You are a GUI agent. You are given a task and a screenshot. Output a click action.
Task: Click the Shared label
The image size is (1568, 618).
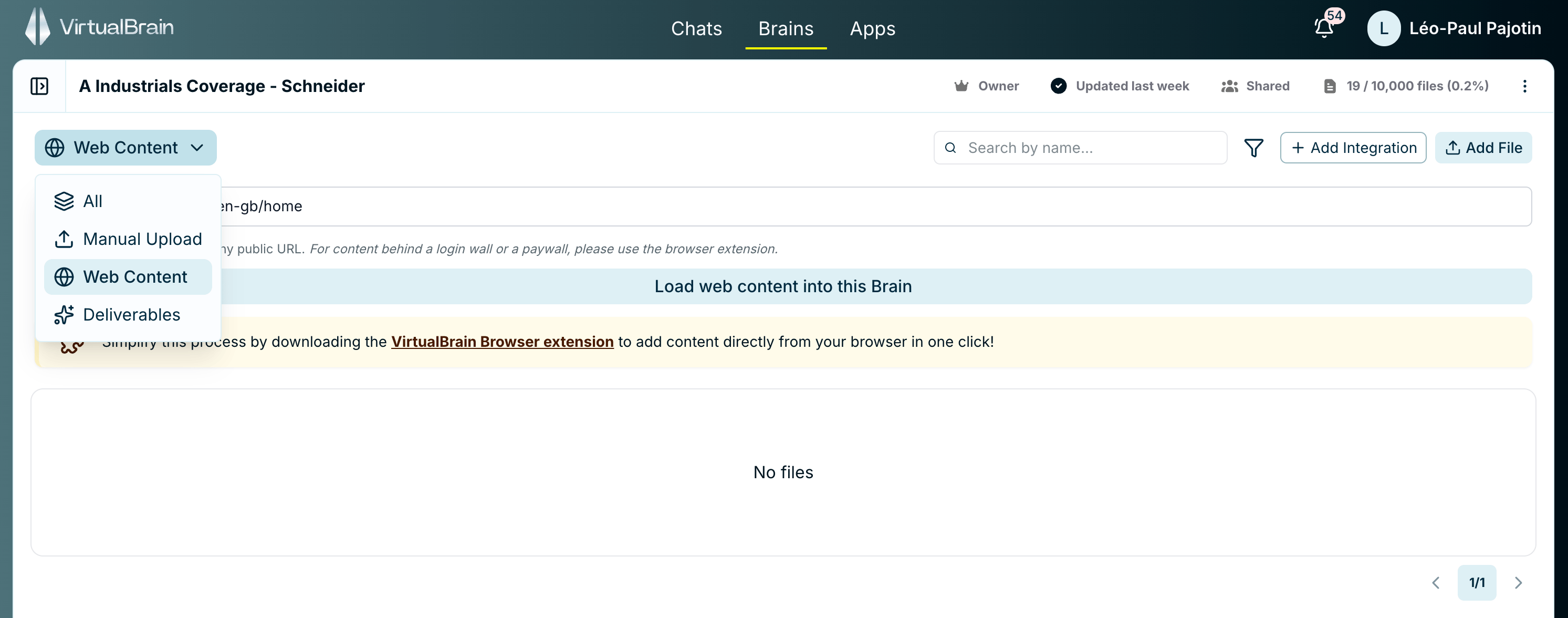(1267, 86)
